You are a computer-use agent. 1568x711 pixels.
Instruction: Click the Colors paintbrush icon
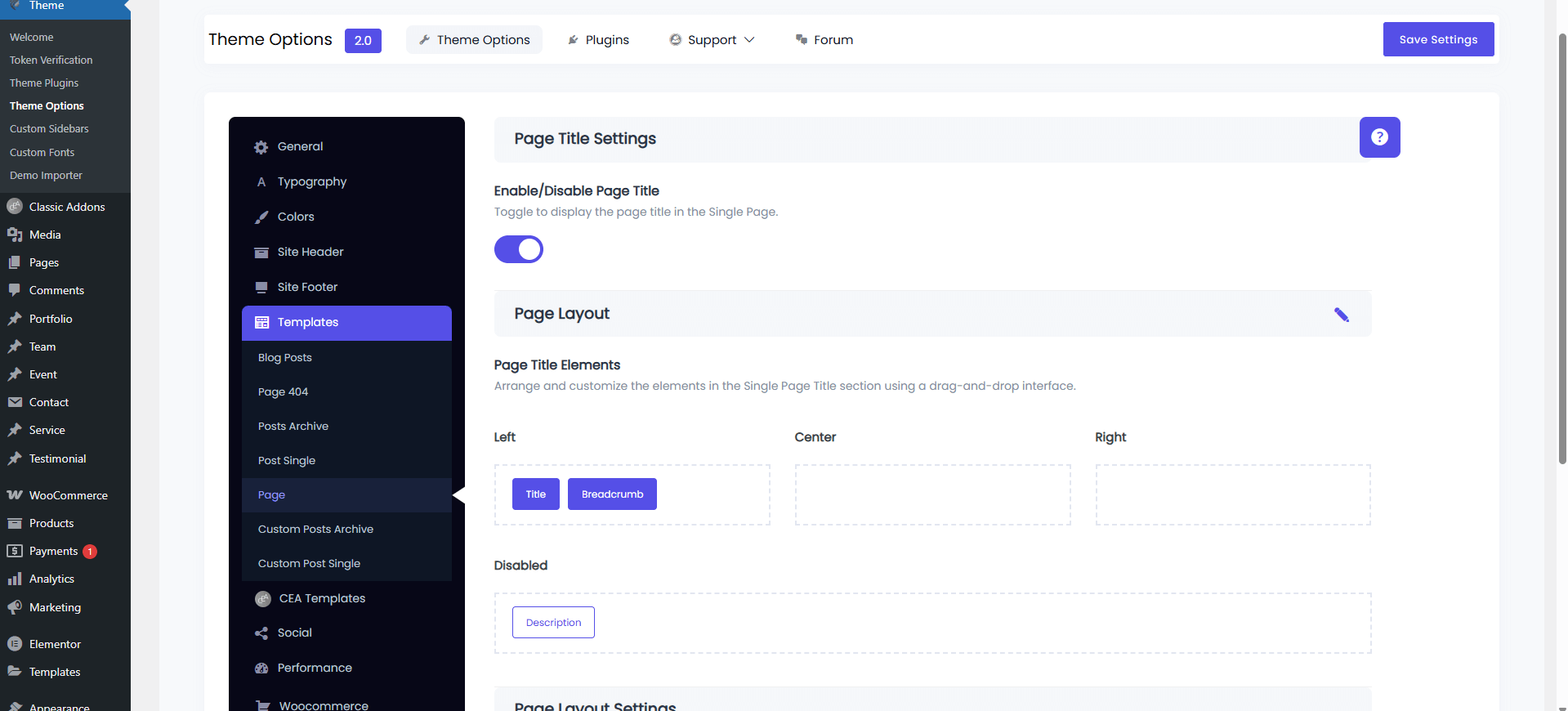261,217
